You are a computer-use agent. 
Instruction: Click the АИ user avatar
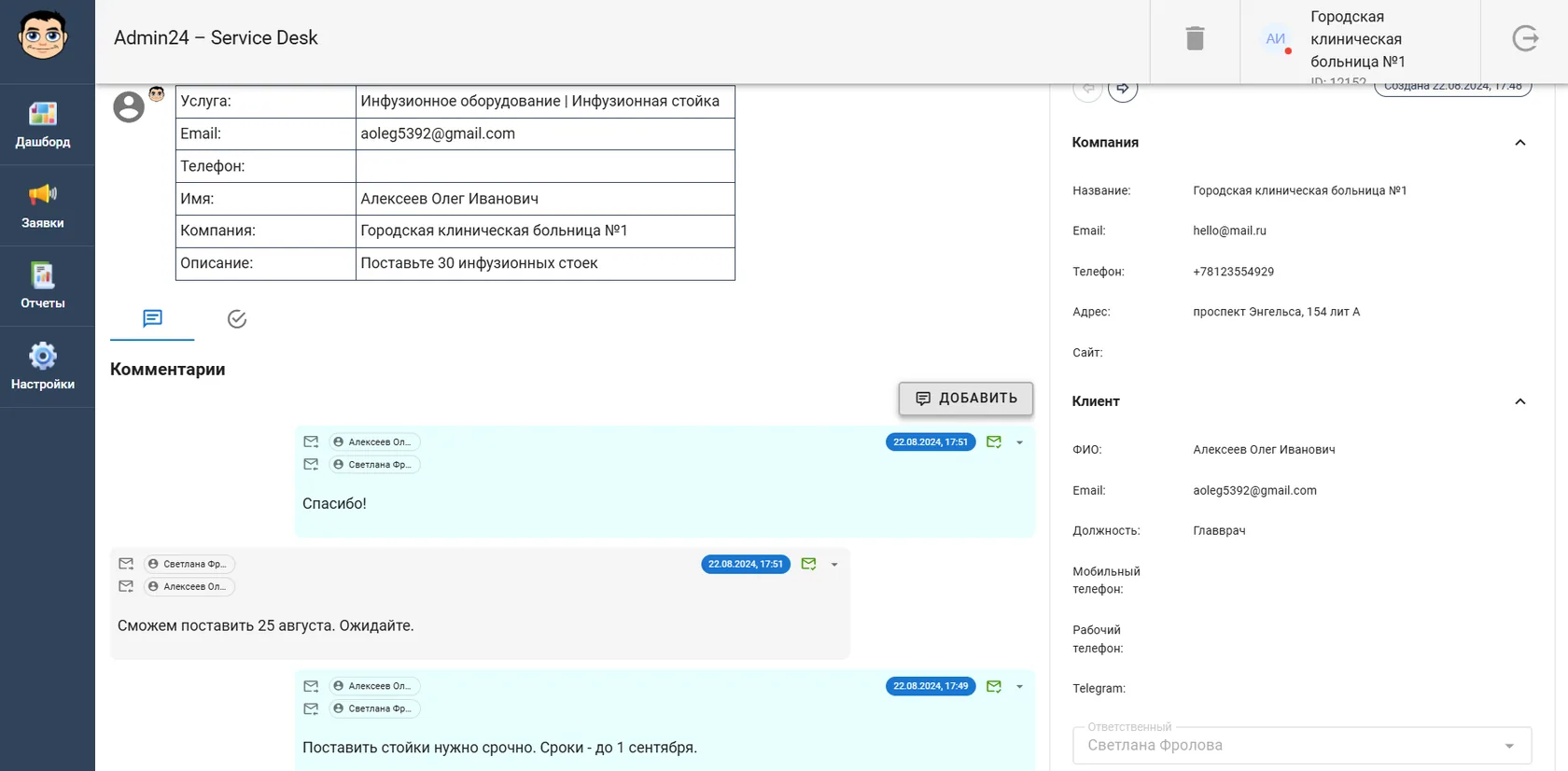point(1275,39)
